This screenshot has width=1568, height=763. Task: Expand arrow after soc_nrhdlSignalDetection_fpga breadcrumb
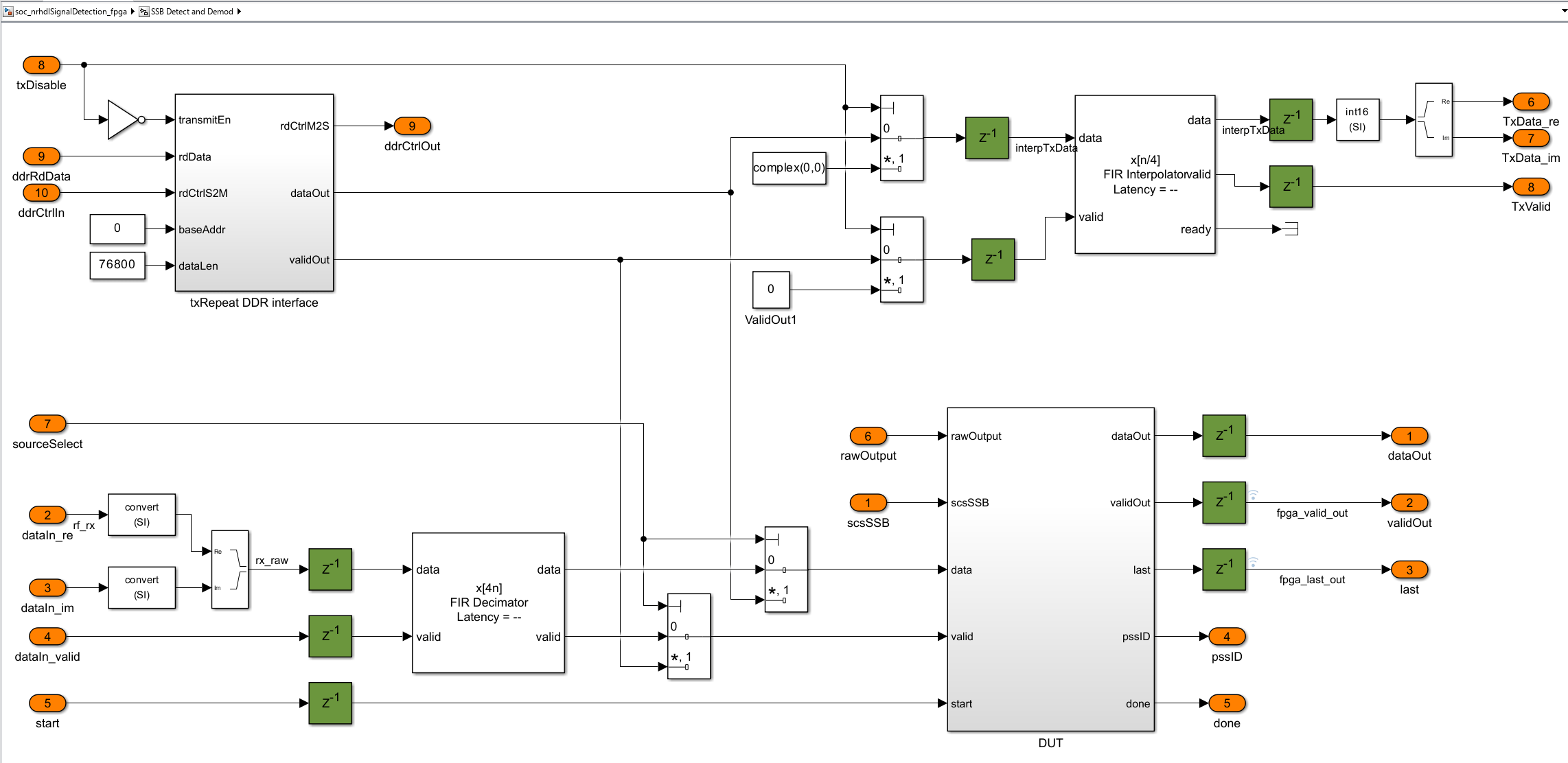132,12
